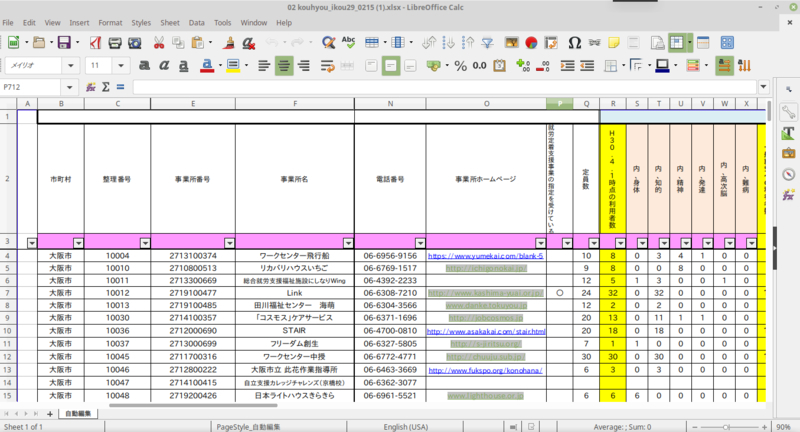Click the horizontal scrollbar thumb
This screenshot has height=432, width=800.
(x=193, y=405)
